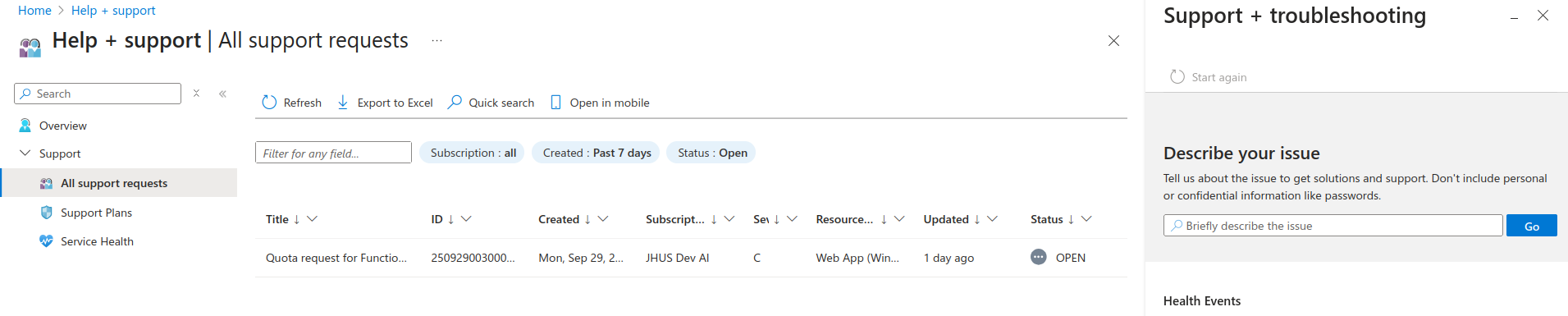Viewport: 1568px width, 316px height.
Task: Open Title column filter chevron
Action: pyautogui.click(x=312, y=219)
